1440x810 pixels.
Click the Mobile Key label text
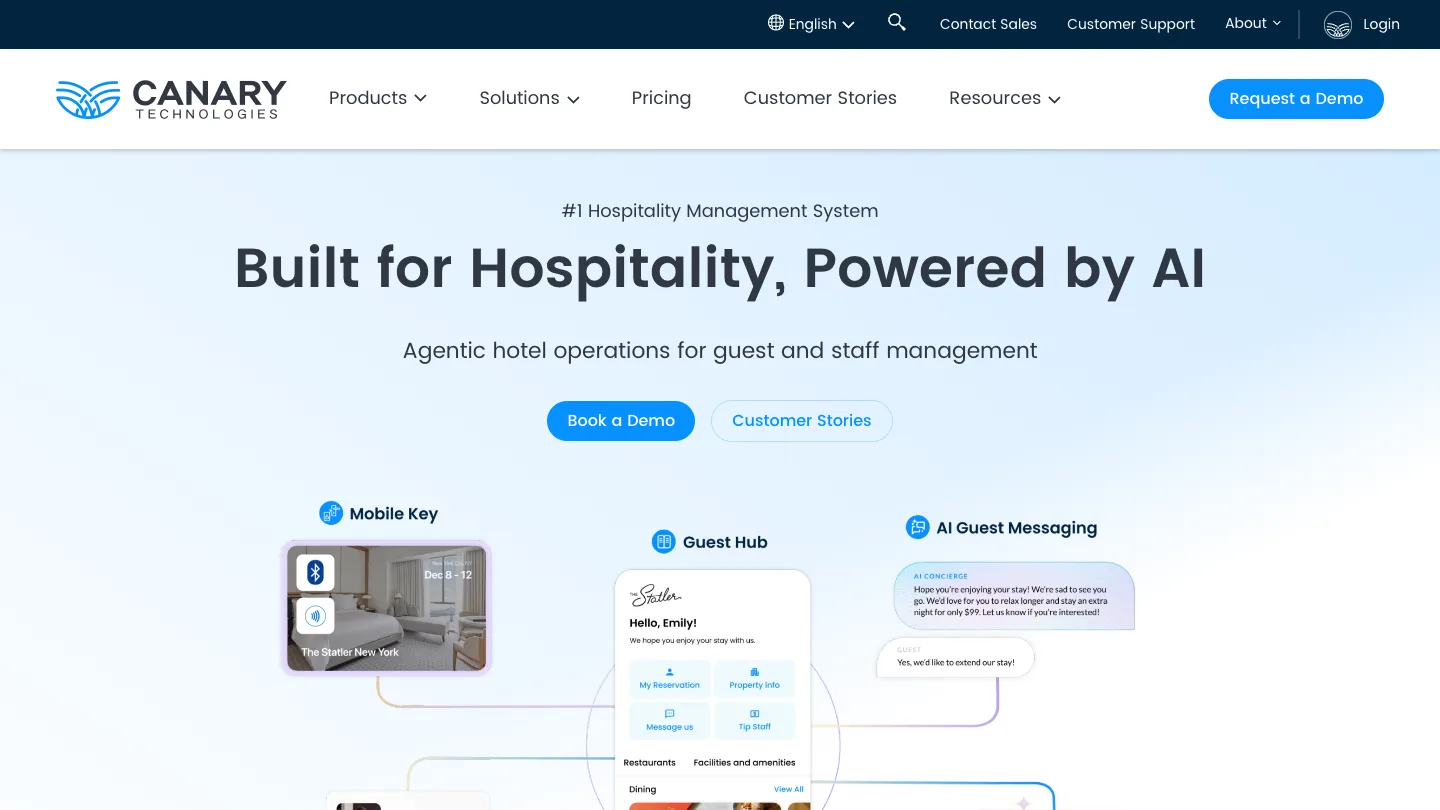coord(394,514)
